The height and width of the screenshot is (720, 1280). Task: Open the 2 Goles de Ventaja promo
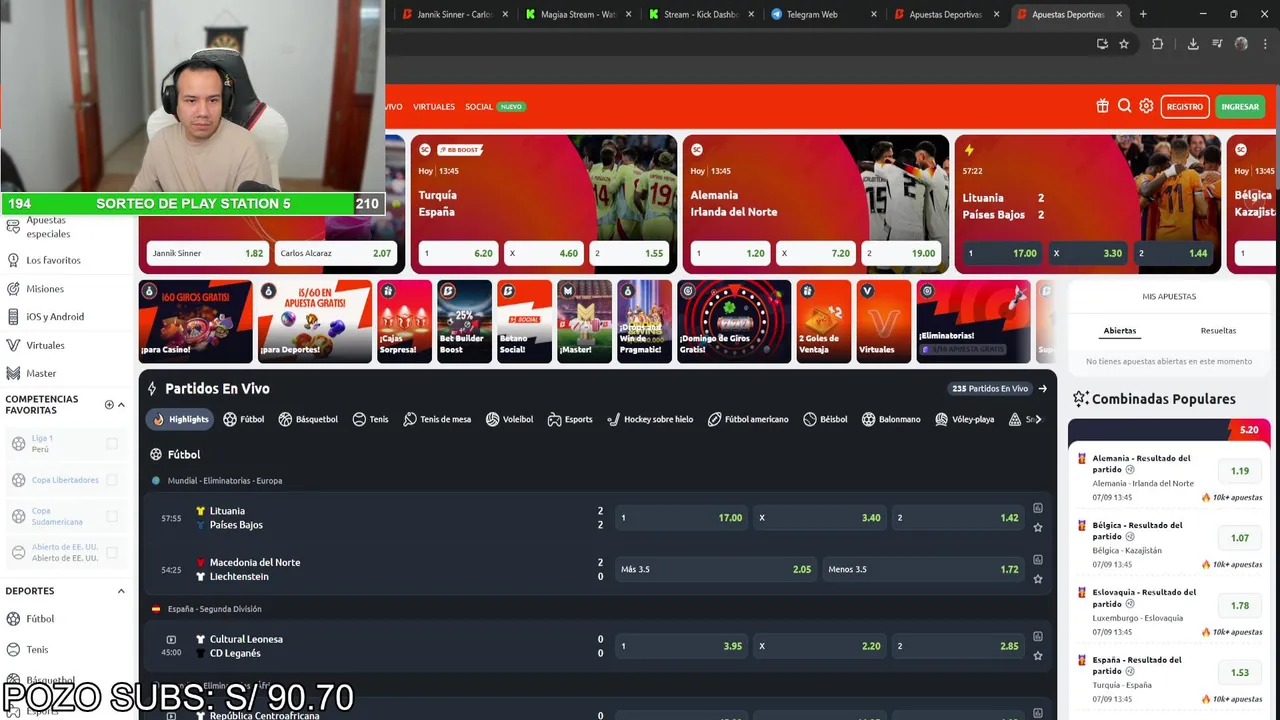[x=824, y=321]
